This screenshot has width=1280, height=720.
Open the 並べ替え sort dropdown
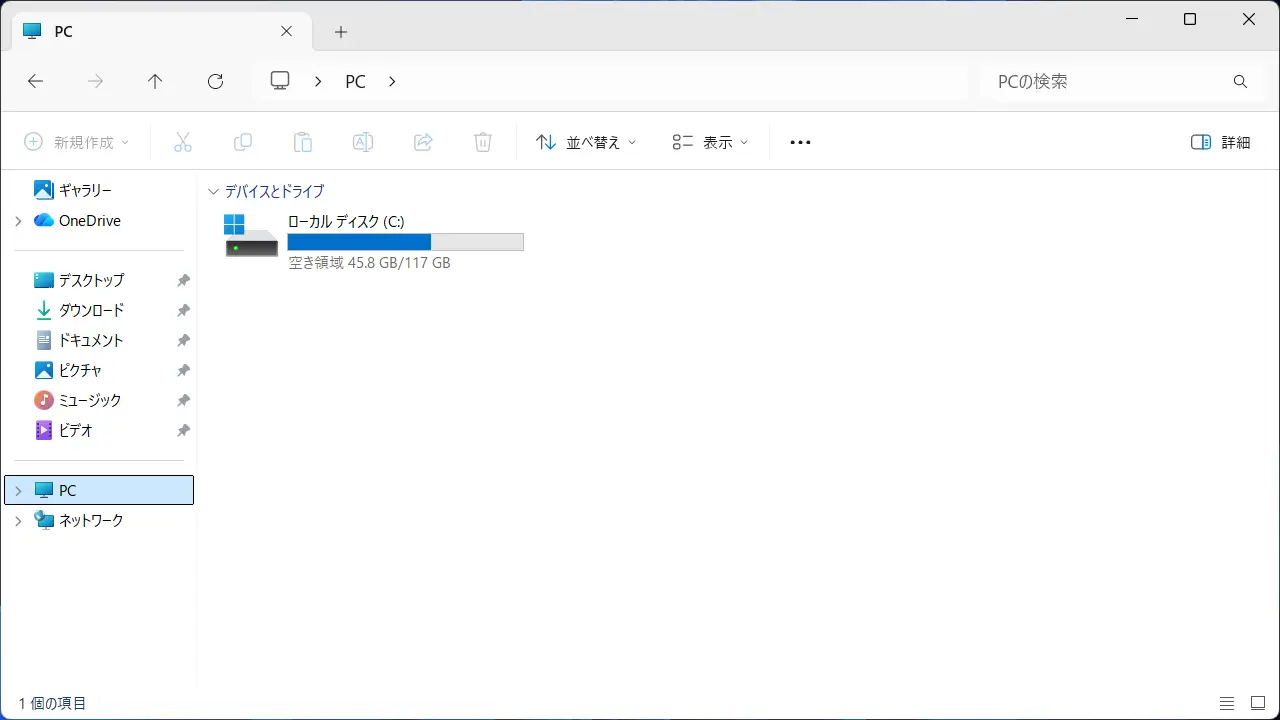[586, 142]
